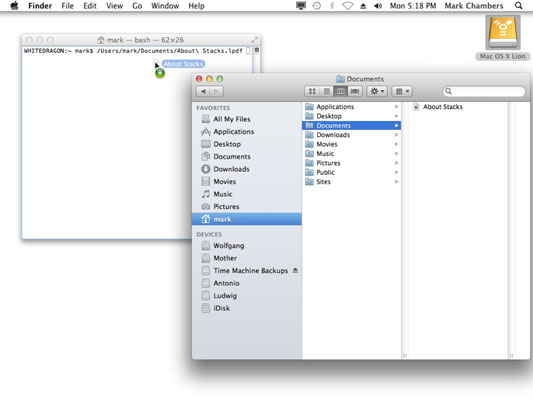The image size is (533, 400).
Task: Click the Time Machine menu bar icon
Action: pyautogui.click(x=317, y=6)
